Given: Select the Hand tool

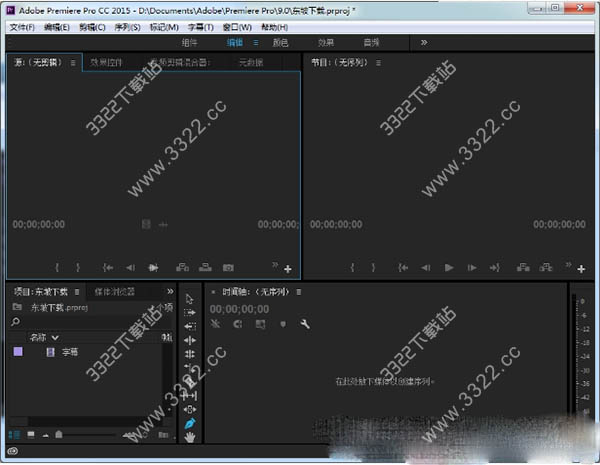Looking at the screenshot, I should click(190, 438).
